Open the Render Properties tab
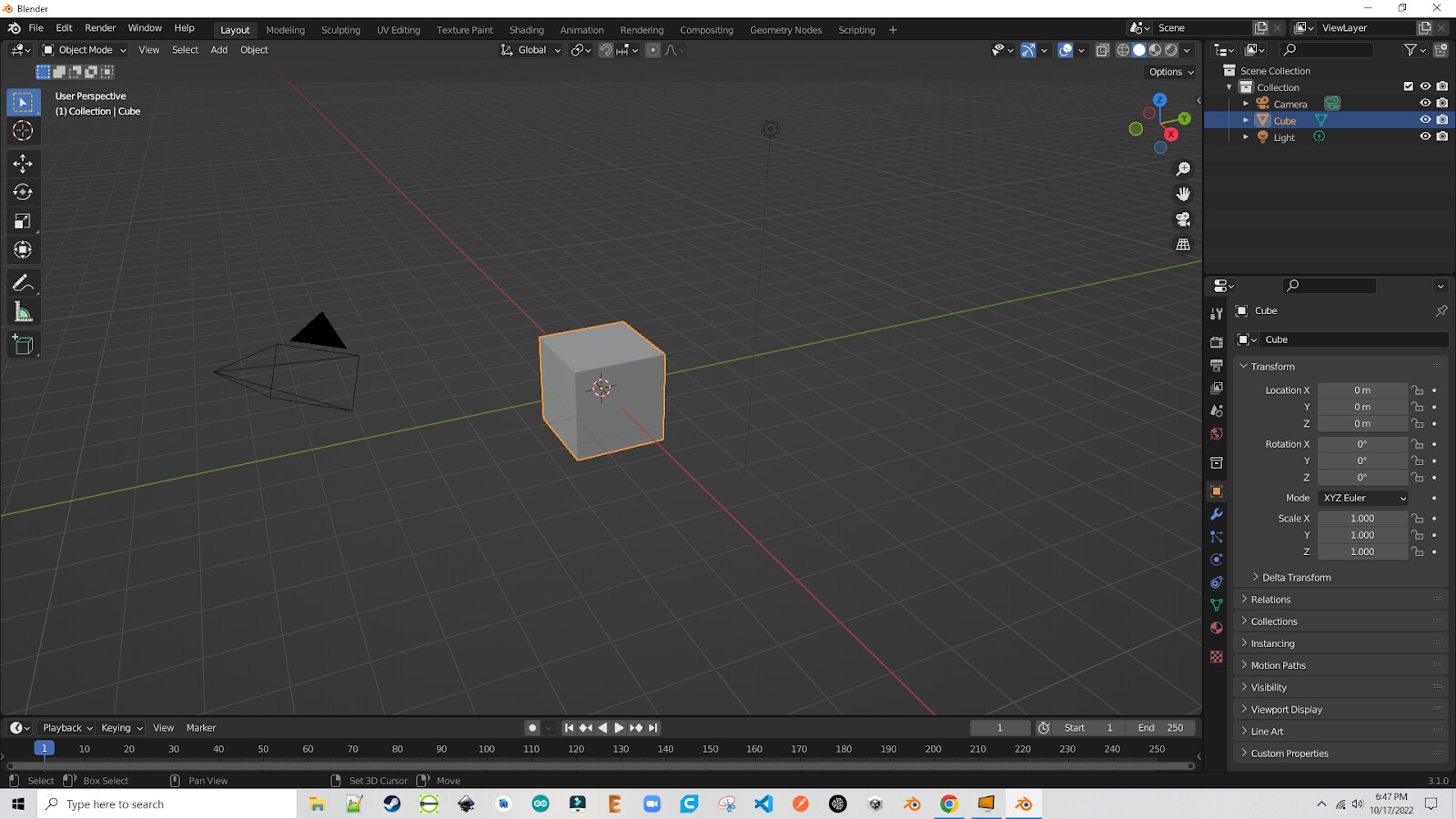Image resolution: width=1456 pixels, height=819 pixels. (x=1216, y=341)
